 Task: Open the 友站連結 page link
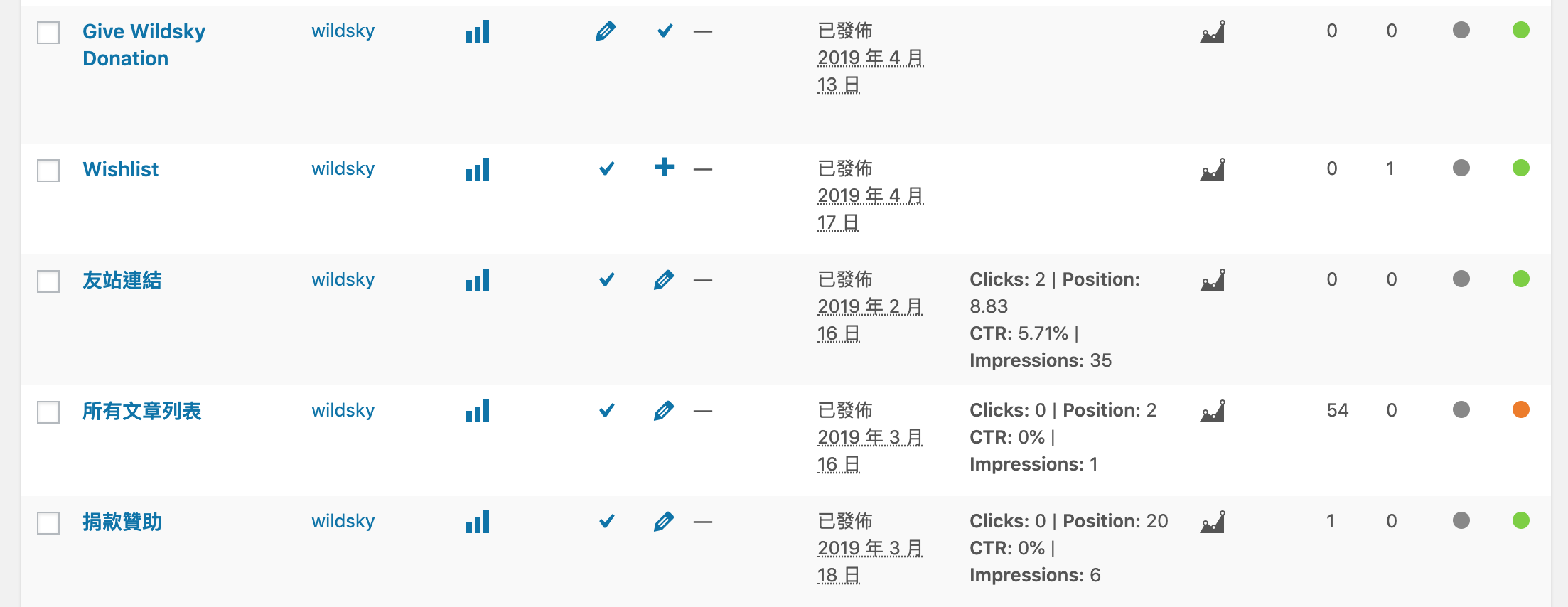(122, 280)
